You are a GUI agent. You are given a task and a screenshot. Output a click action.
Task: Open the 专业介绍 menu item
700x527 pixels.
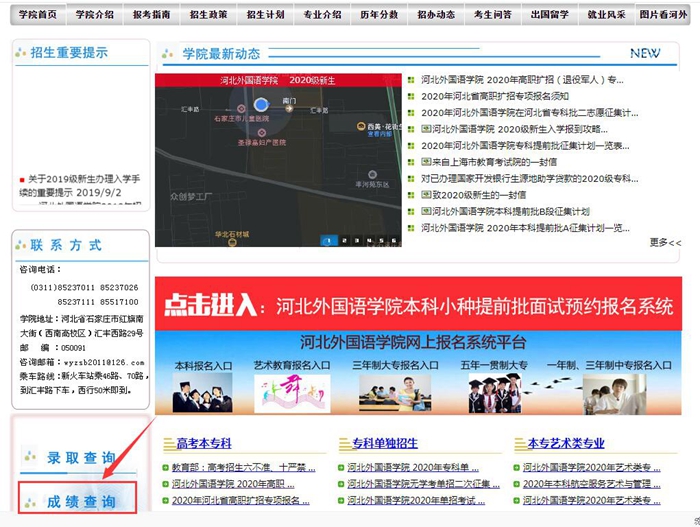[322, 15]
